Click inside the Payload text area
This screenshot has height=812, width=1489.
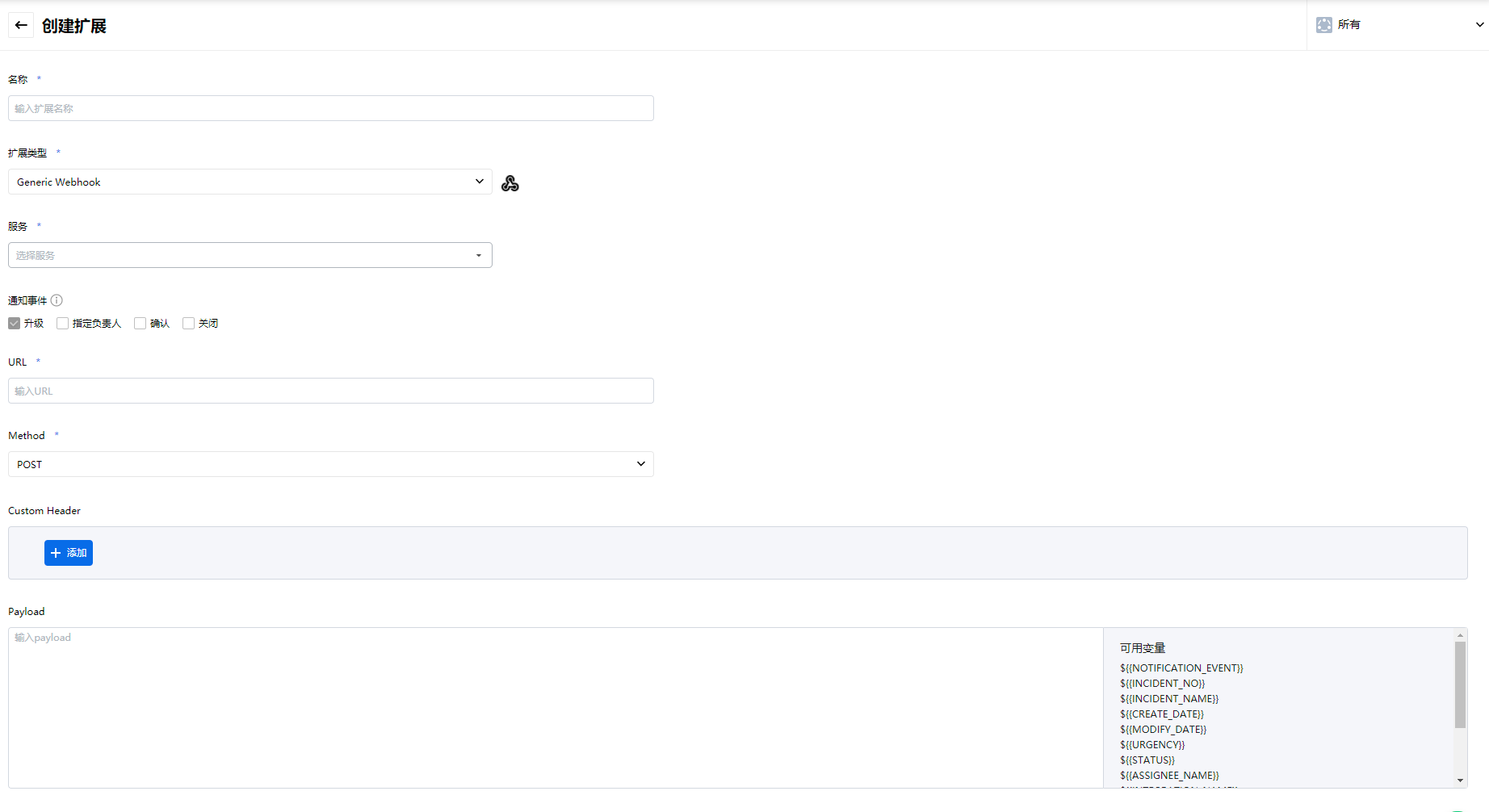pyautogui.click(x=555, y=707)
